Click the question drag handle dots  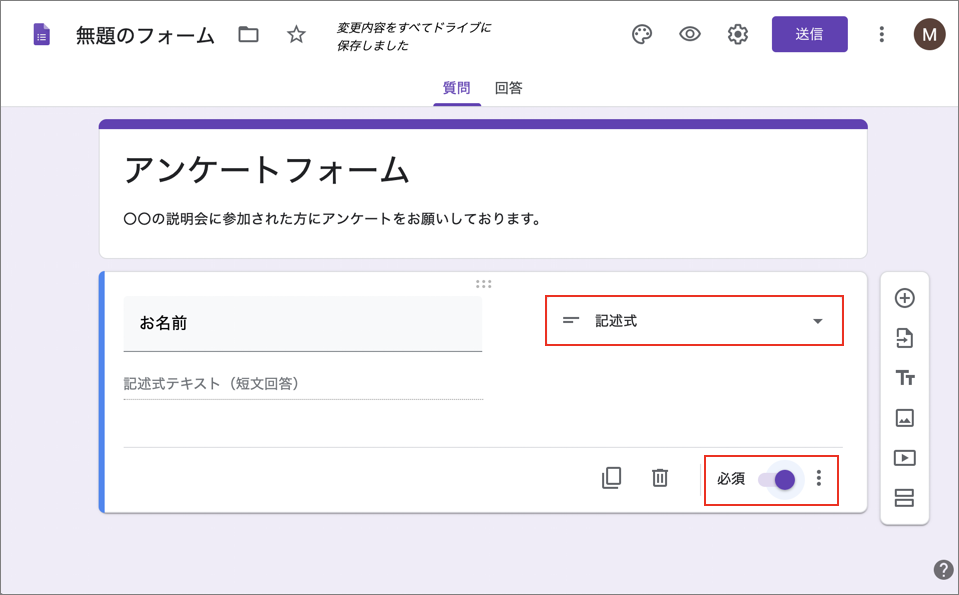[483, 284]
